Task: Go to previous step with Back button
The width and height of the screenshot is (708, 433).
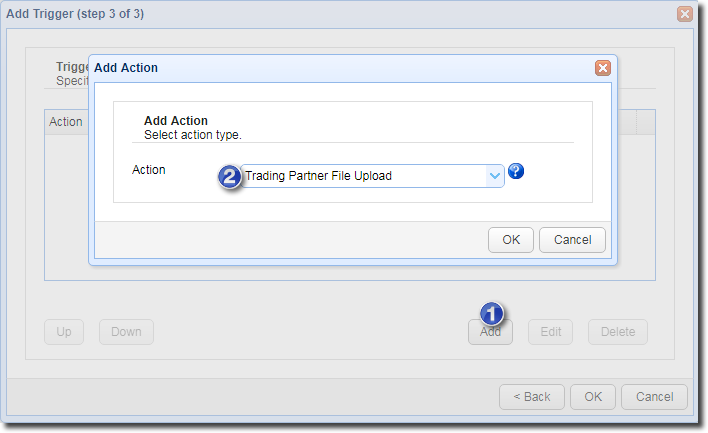Action: [x=532, y=397]
